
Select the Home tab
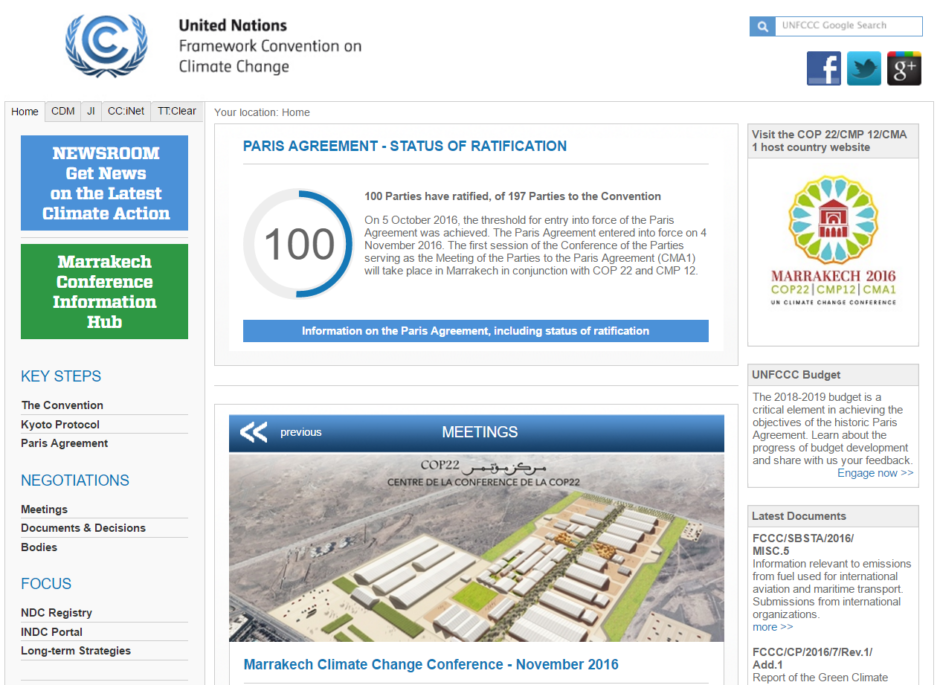(x=25, y=111)
